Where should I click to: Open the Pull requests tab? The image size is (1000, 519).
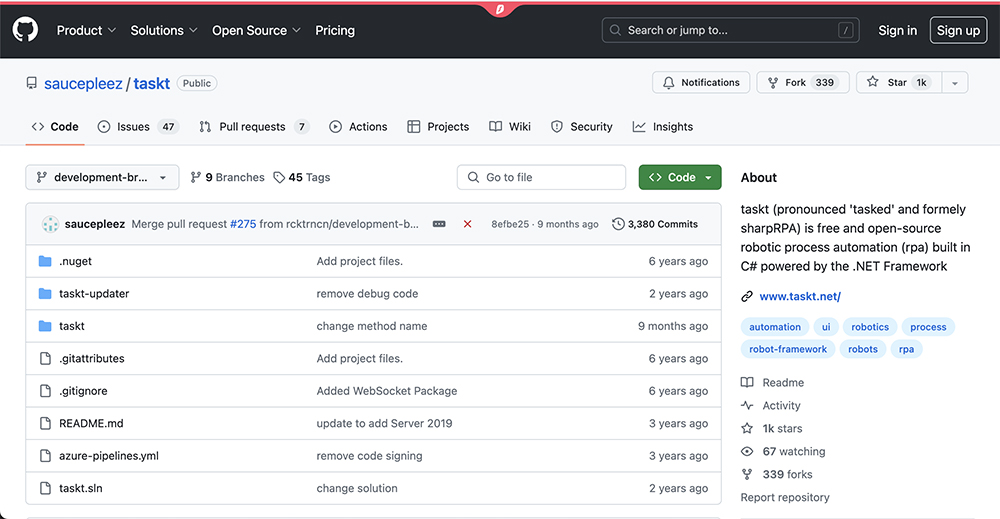click(x=254, y=127)
